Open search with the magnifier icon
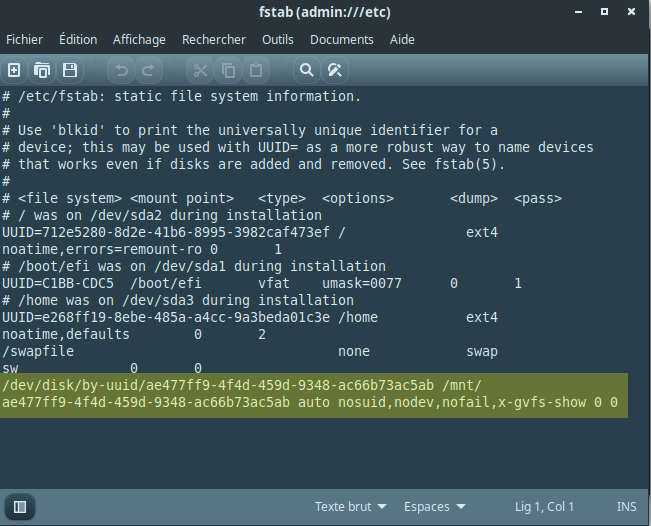Viewport: 651px width, 526px height. [308, 70]
